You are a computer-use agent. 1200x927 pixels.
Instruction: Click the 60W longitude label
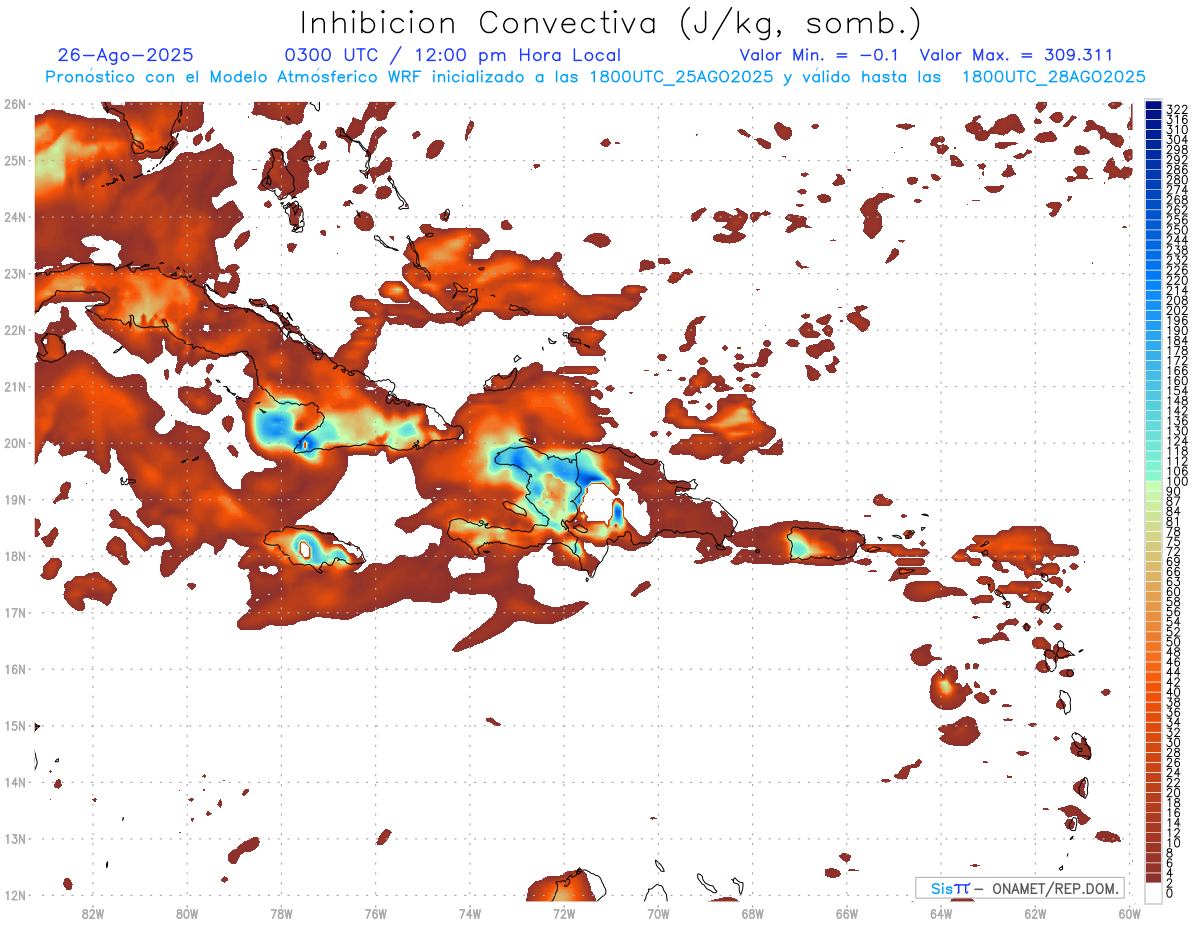coord(1130,913)
